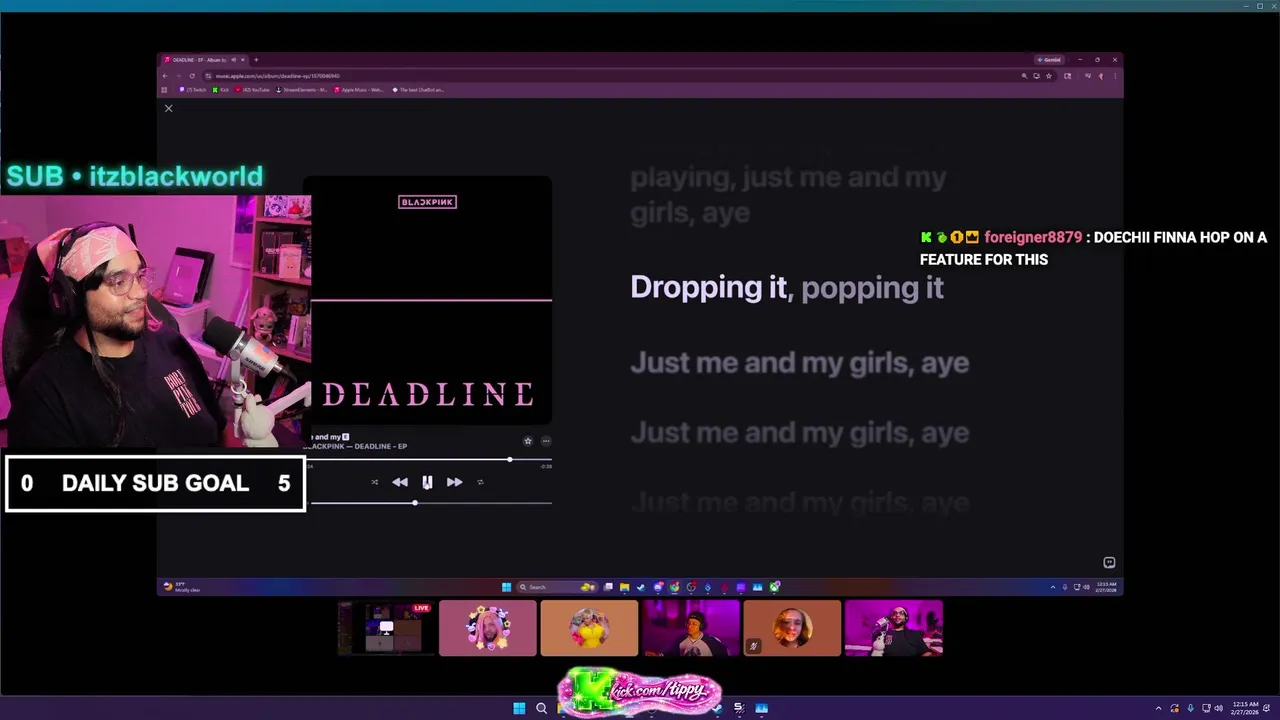Viewport: 1280px width, 720px height.
Task: Open the Twitch bookmark
Action: pos(193,90)
